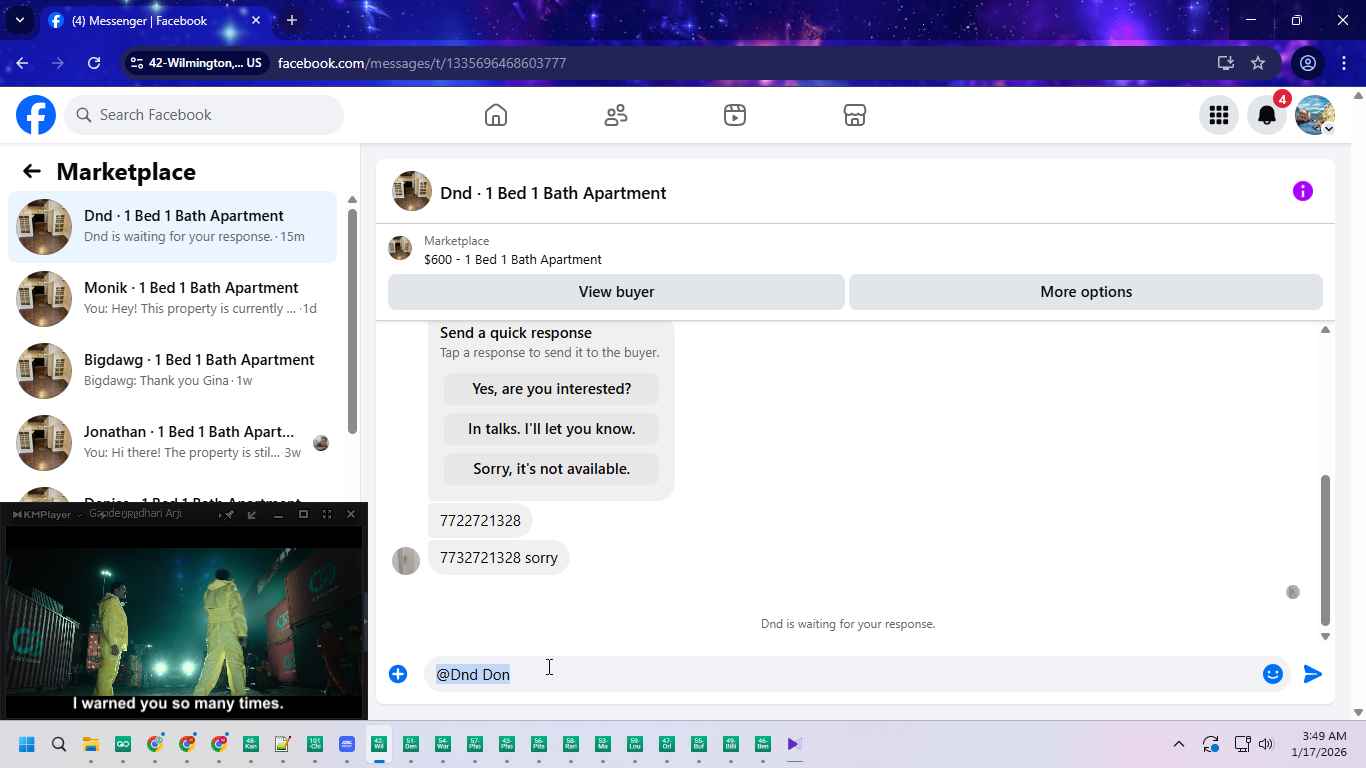This screenshot has height=768, width=1366.
Task: Click the site info icon in address bar
Action: click(x=138, y=63)
